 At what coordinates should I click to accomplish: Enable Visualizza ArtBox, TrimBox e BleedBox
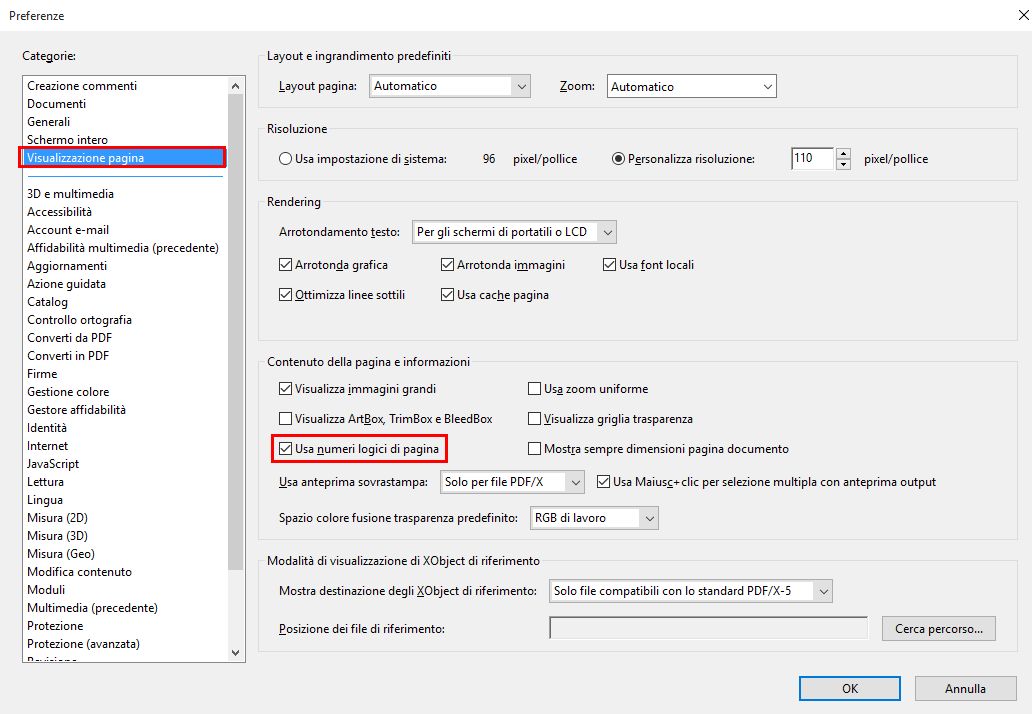coord(285,419)
